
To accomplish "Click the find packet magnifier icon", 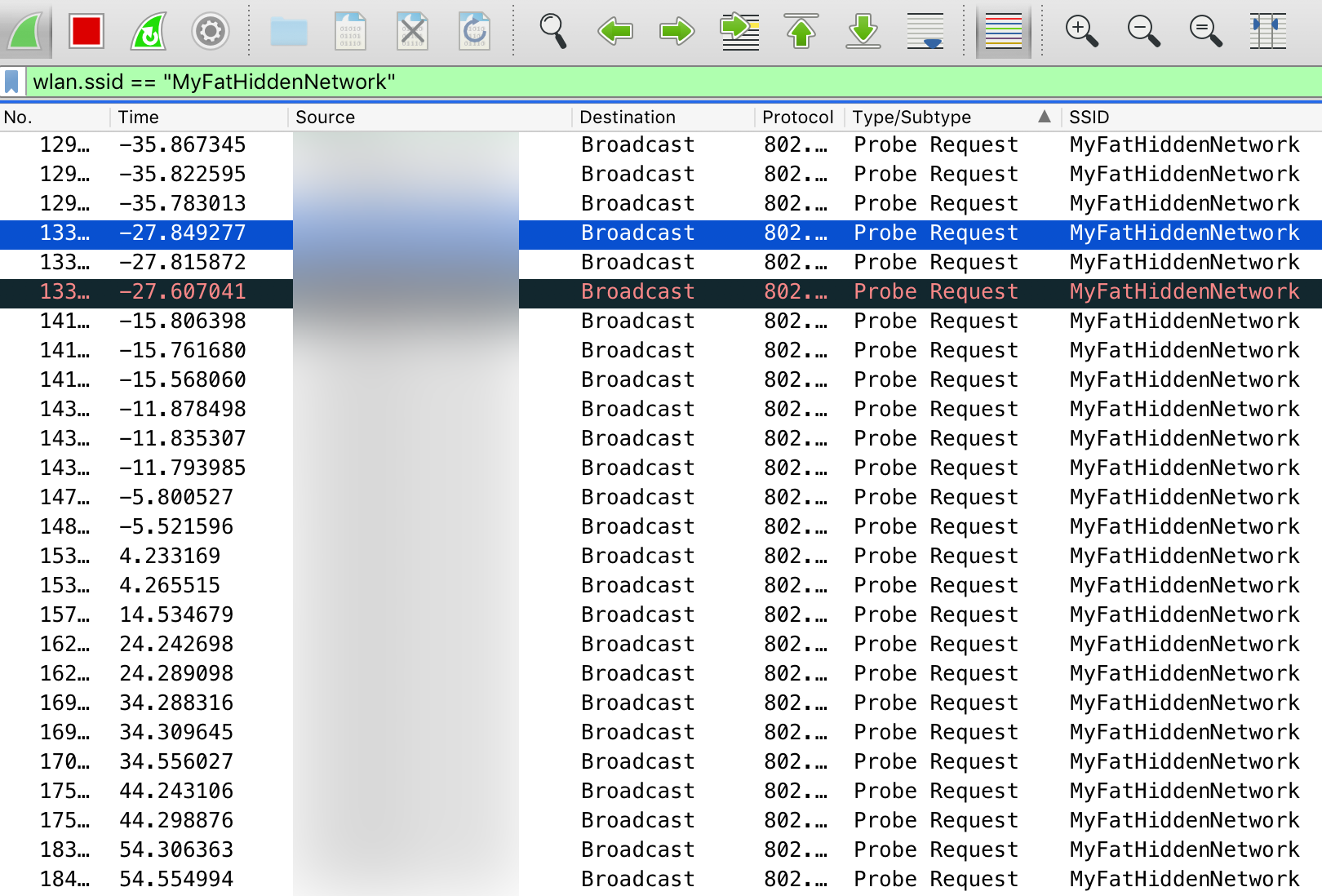I will point(552,31).
